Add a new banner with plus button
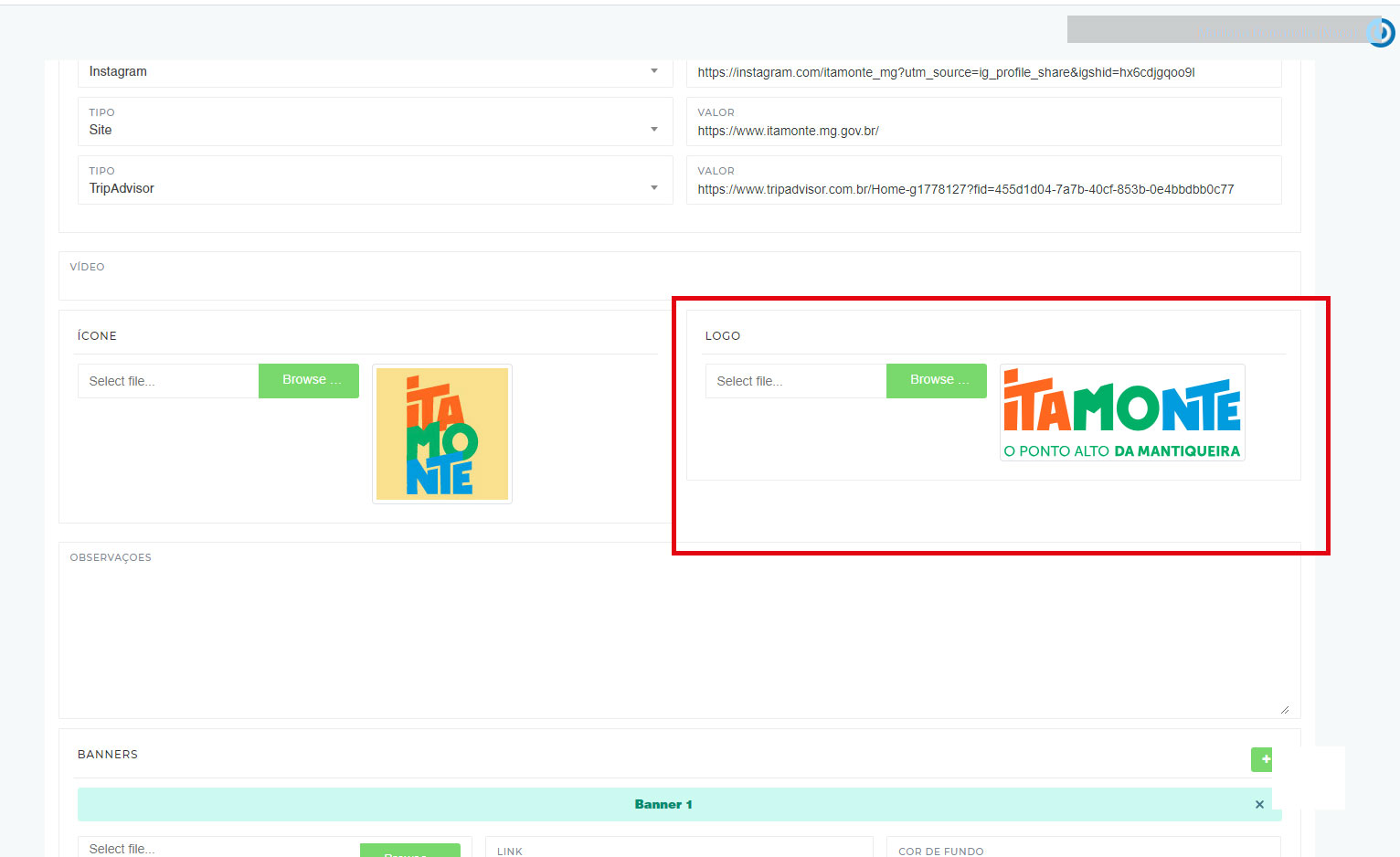This screenshot has height=857, width=1400. [x=1262, y=759]
